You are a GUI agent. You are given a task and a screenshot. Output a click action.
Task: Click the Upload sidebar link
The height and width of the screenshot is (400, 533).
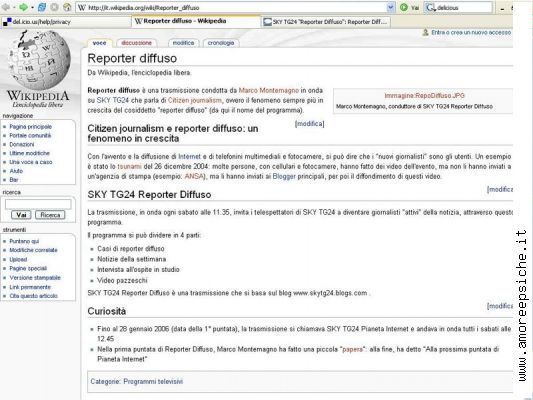[x=18, y=260]
